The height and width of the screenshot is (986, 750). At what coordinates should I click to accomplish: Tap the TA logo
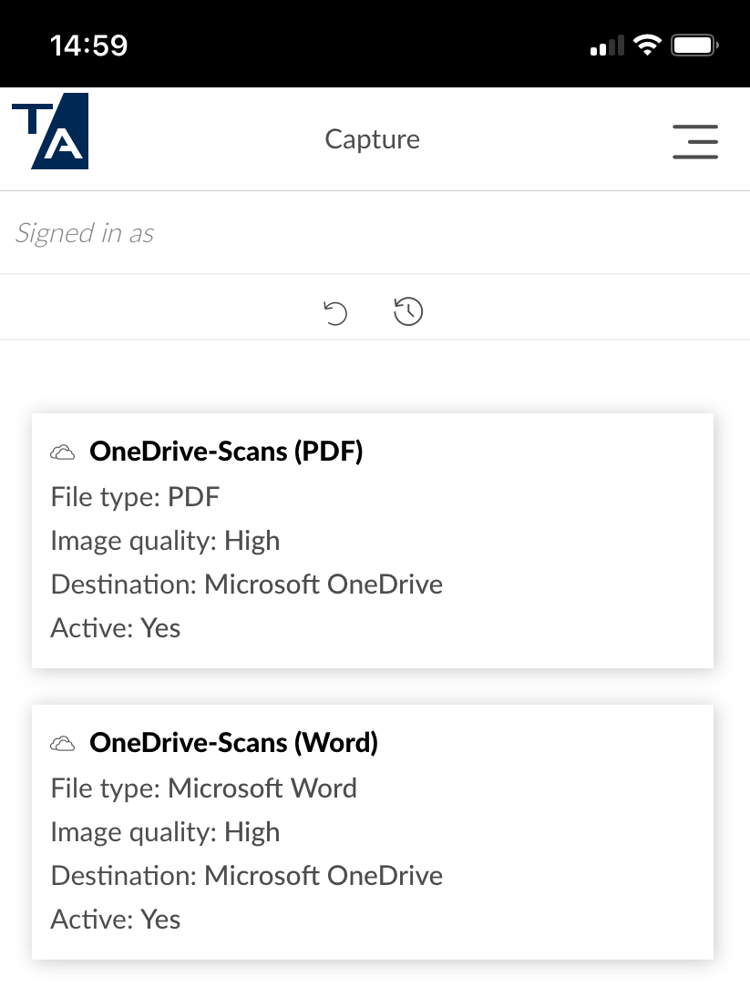(50, 131)
